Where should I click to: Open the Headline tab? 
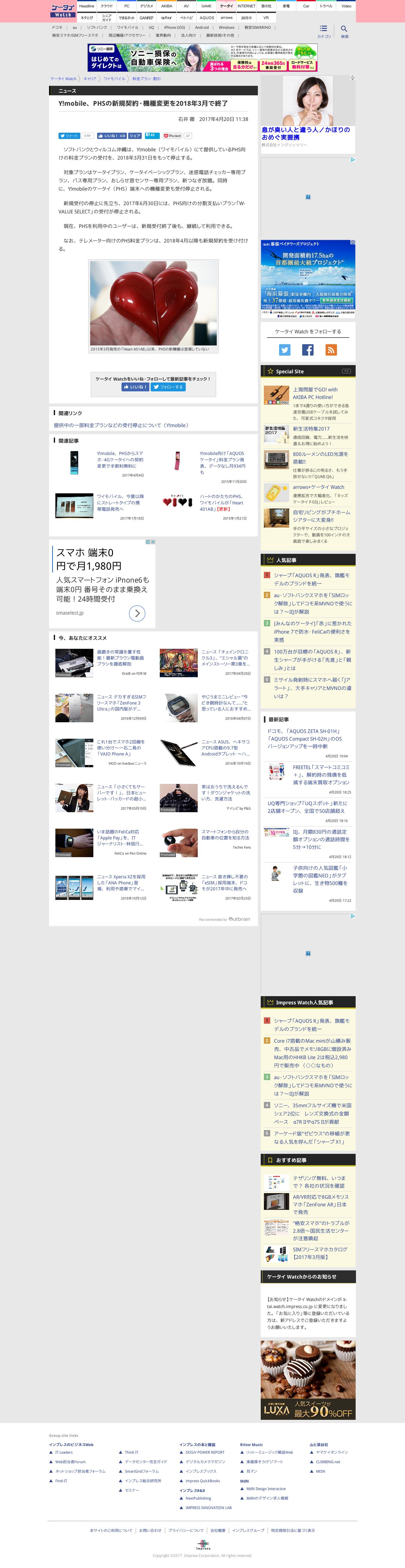coord(87,6)
